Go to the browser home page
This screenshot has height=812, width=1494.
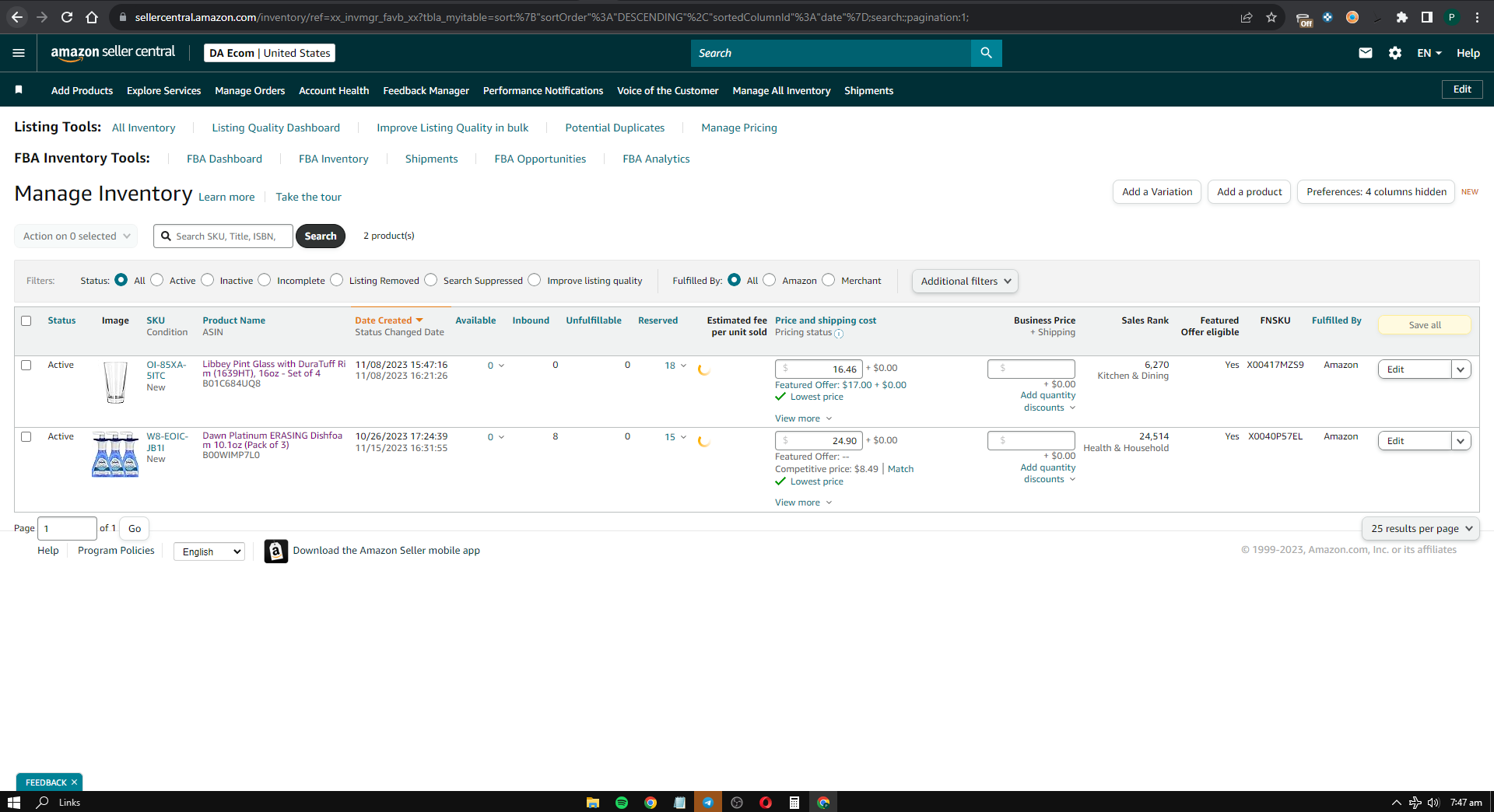[92, 17]
